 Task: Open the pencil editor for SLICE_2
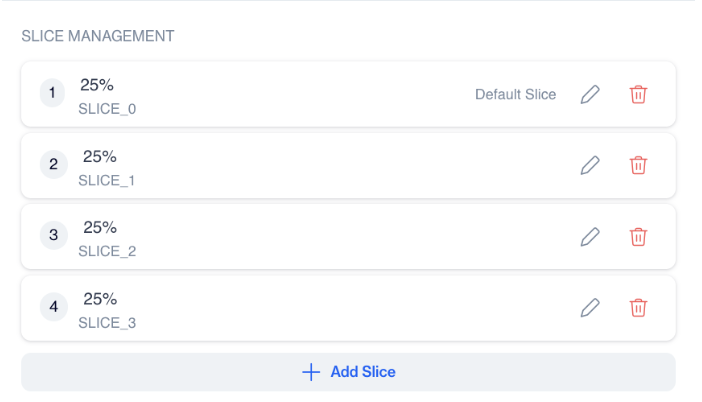click(x=590, y=237)
